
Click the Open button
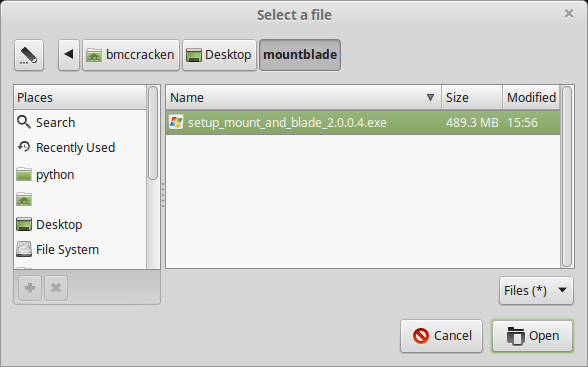coord(532,336)
